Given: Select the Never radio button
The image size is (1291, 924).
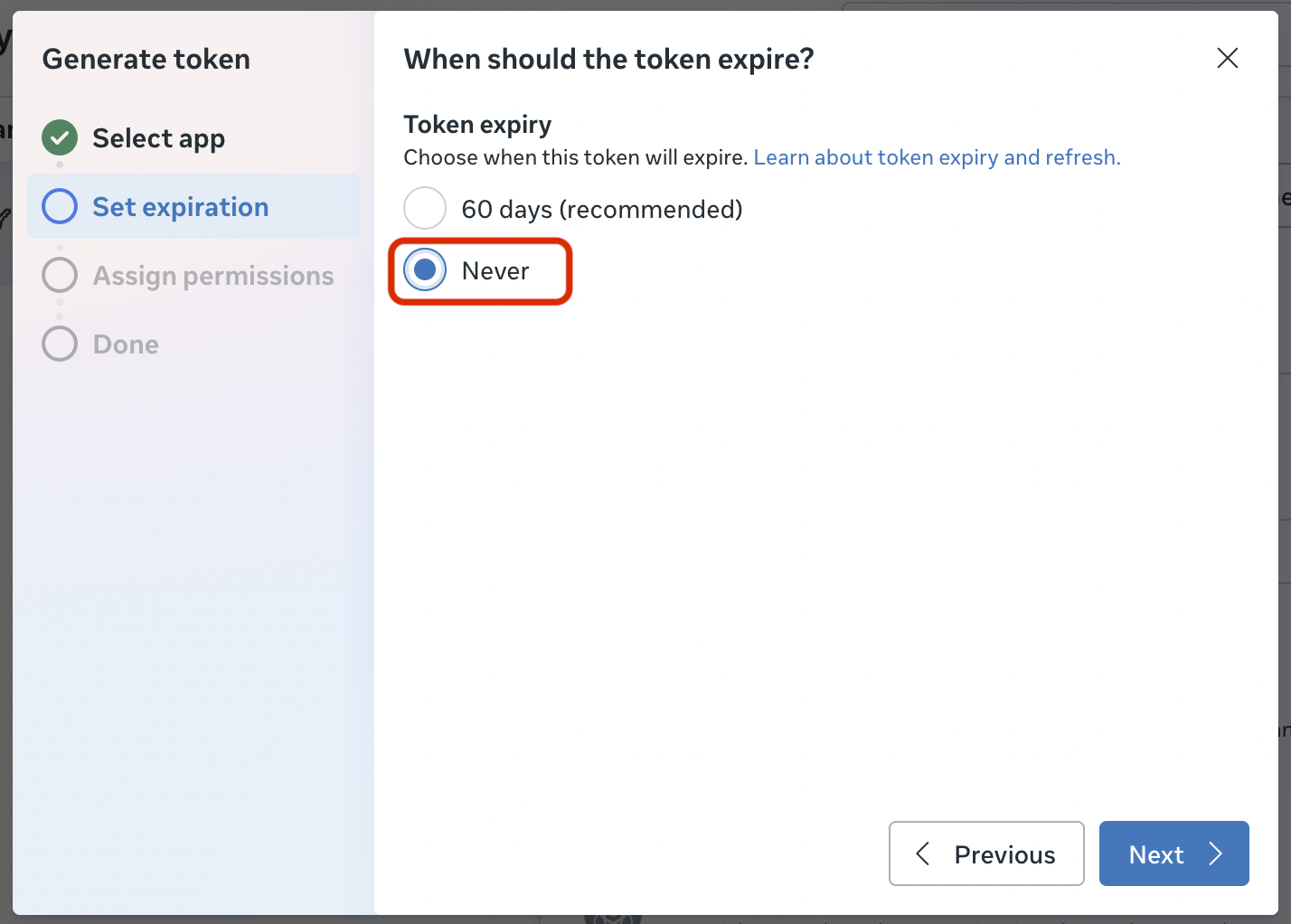Looking at the screenshot, I should (x=425, y=270).
